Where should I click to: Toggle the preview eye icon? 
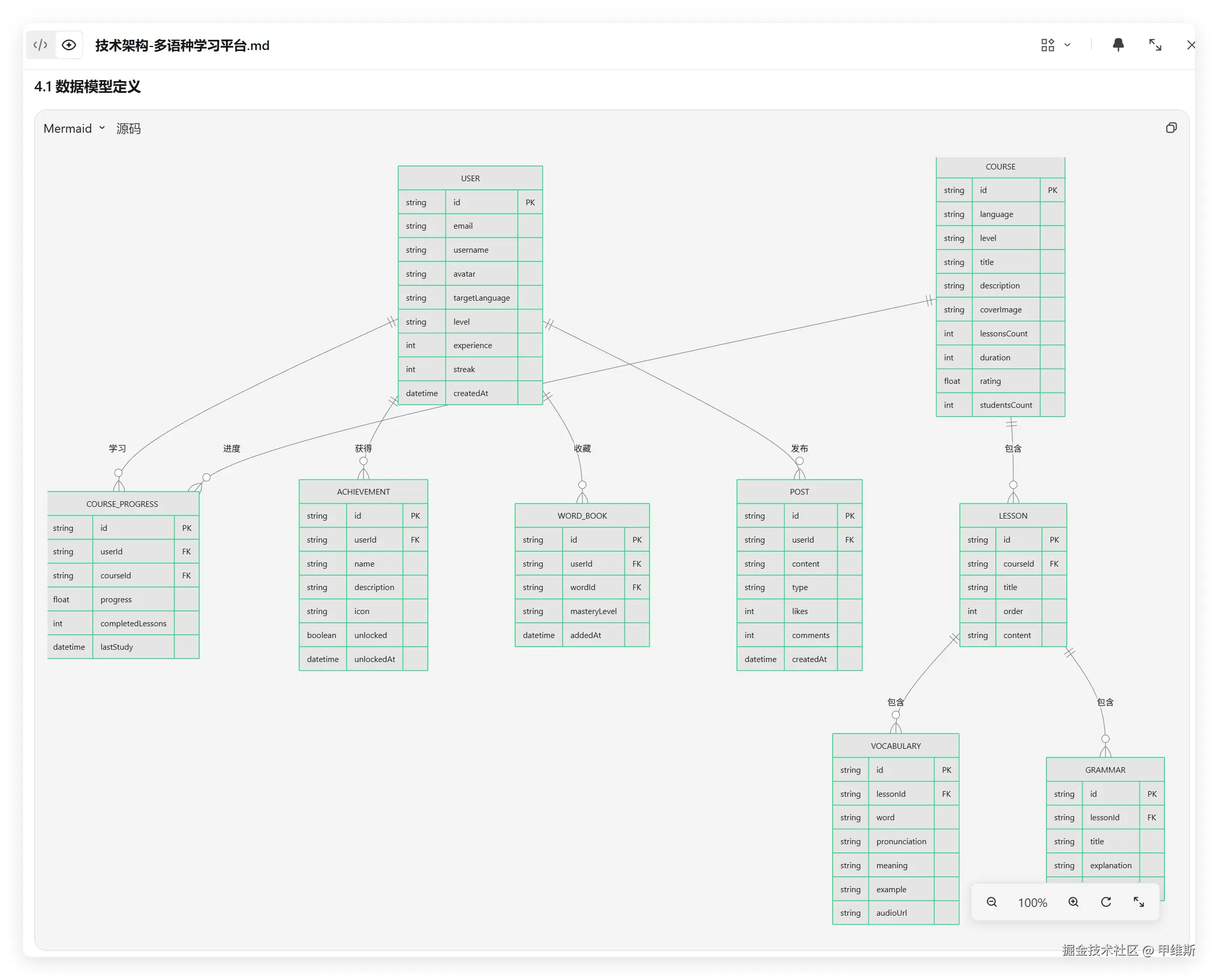(69, 45)
